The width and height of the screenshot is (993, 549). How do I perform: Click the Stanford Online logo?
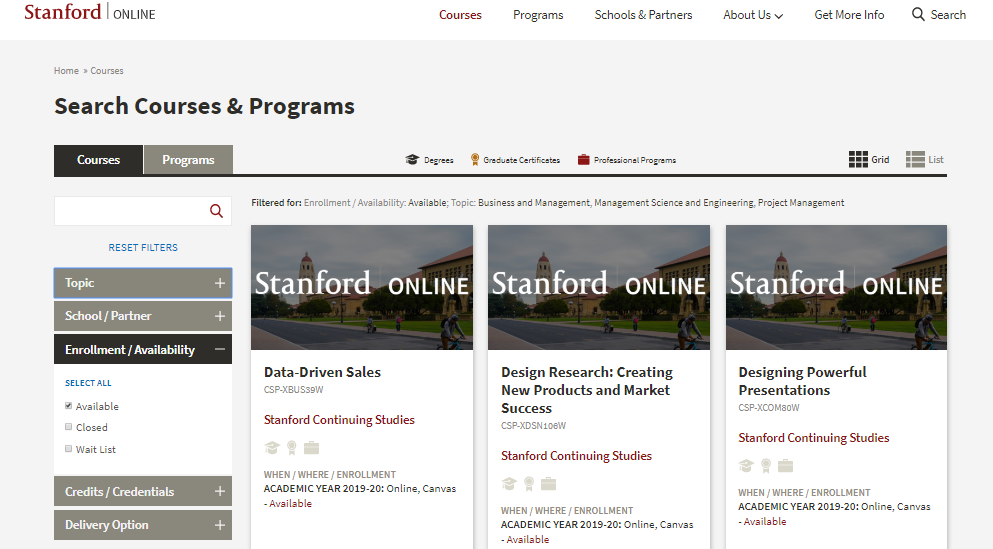coord(90,13)
